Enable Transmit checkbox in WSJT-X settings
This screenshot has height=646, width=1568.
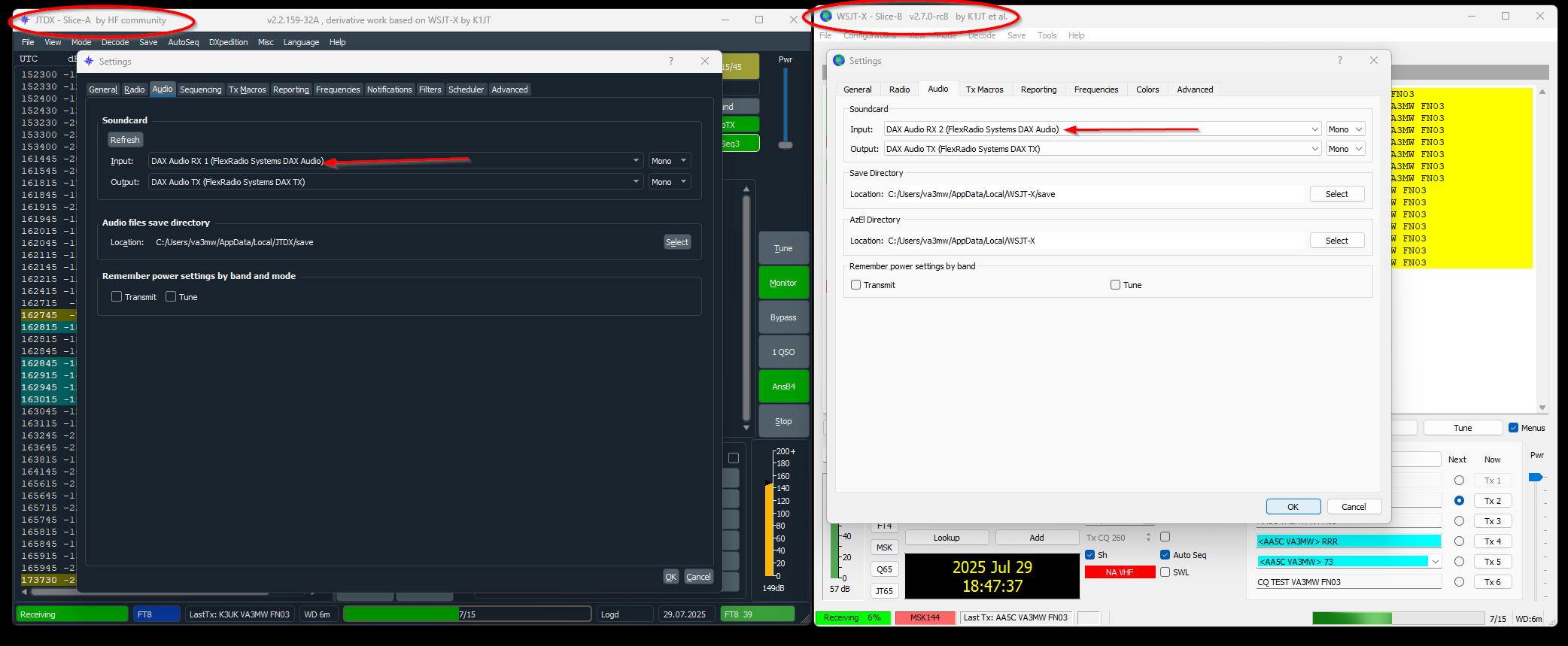coord(855,285)
